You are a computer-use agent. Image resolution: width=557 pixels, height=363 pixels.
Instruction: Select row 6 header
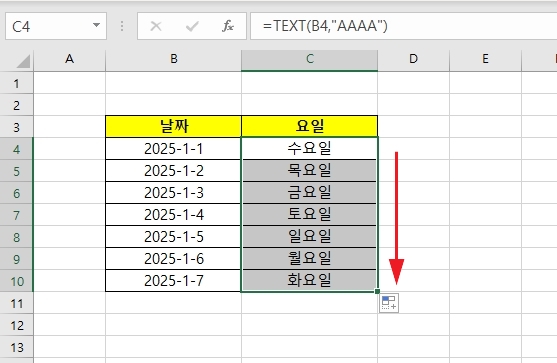click(17, 193)
